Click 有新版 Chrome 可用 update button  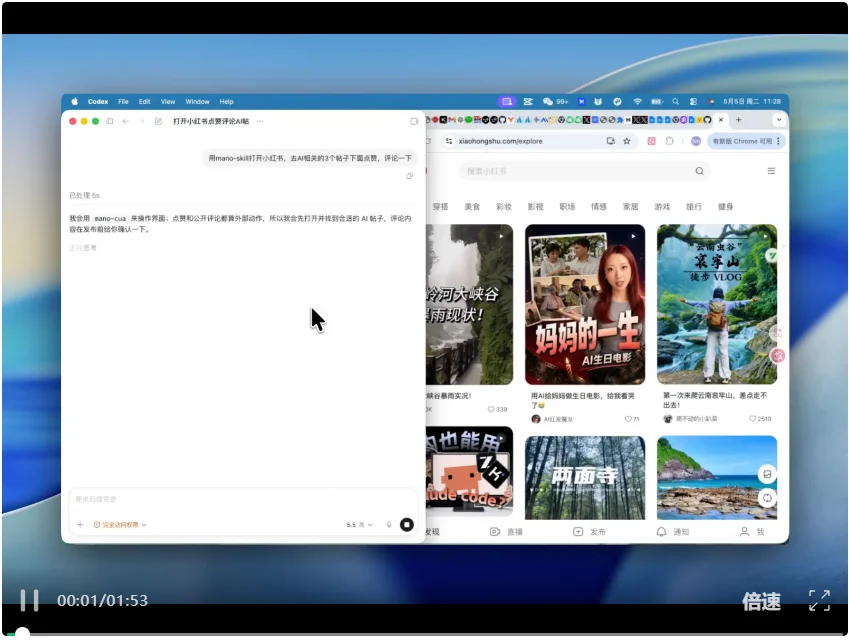[746, 141]
